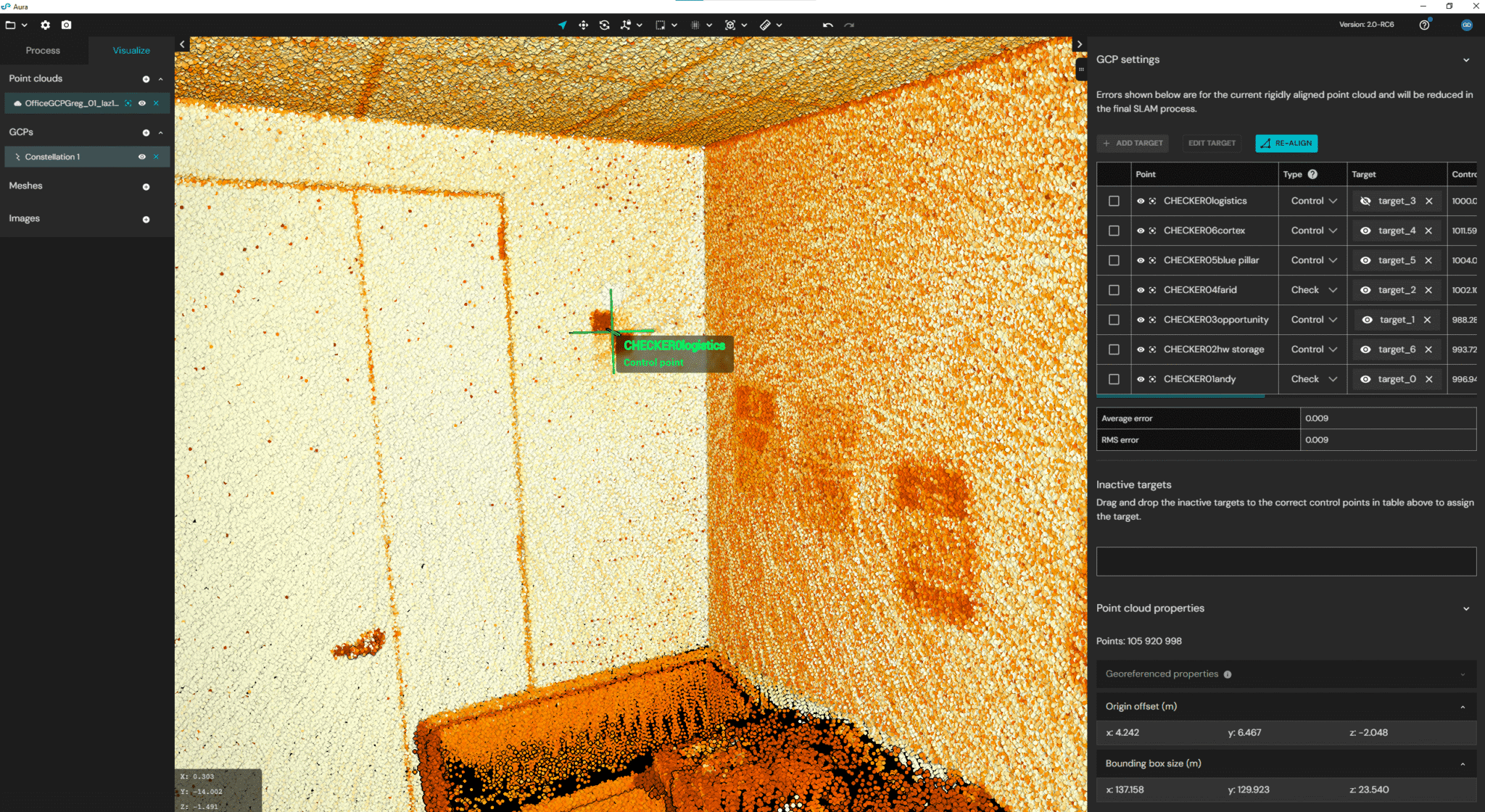1485x812 pixels.
Task: Remove target_3 from CHECKER0logistics row
Action: tap(1428, 201)
